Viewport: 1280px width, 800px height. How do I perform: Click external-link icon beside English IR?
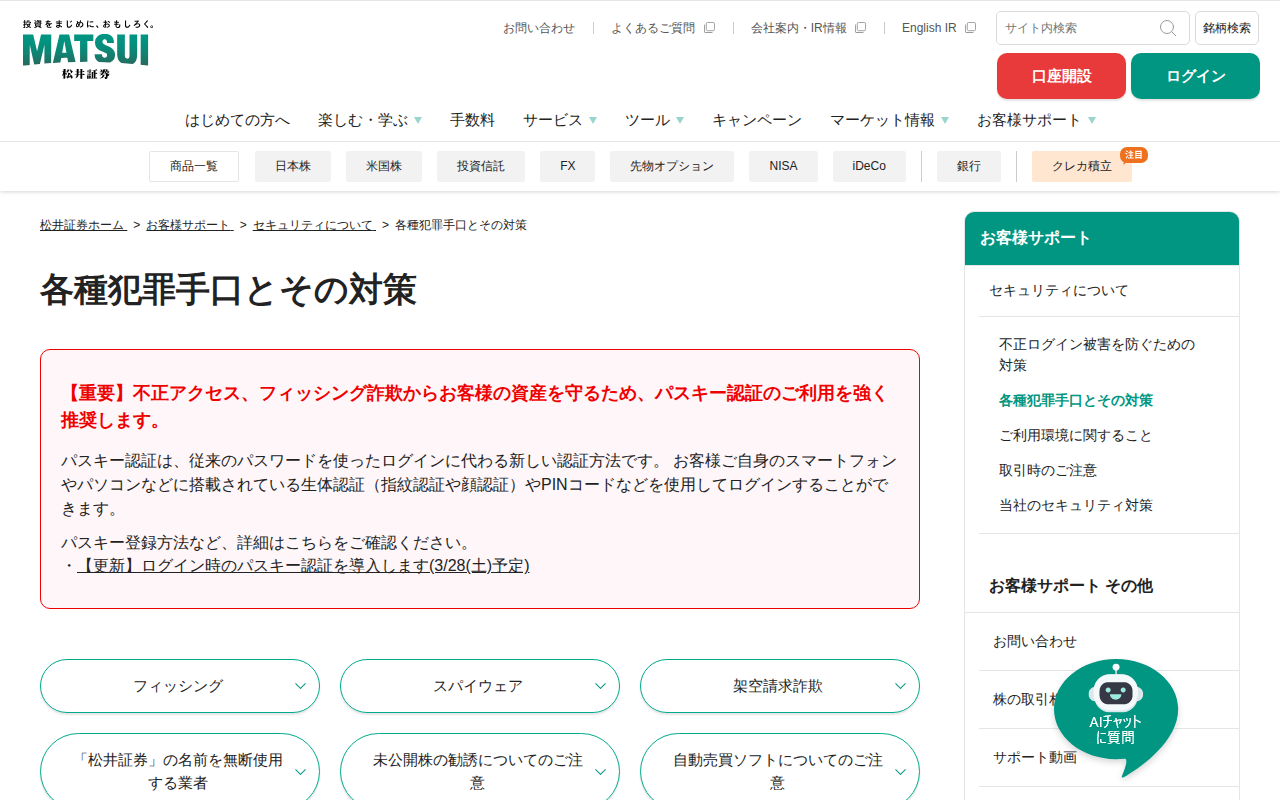coord(970,28)
